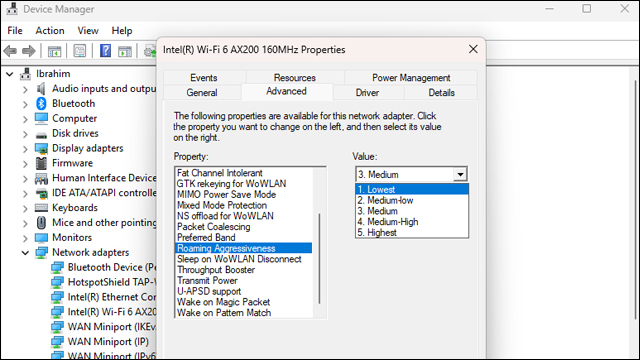Click the Bluetooth category icon
The image size is (640, 360).
[x=41, y=104]
